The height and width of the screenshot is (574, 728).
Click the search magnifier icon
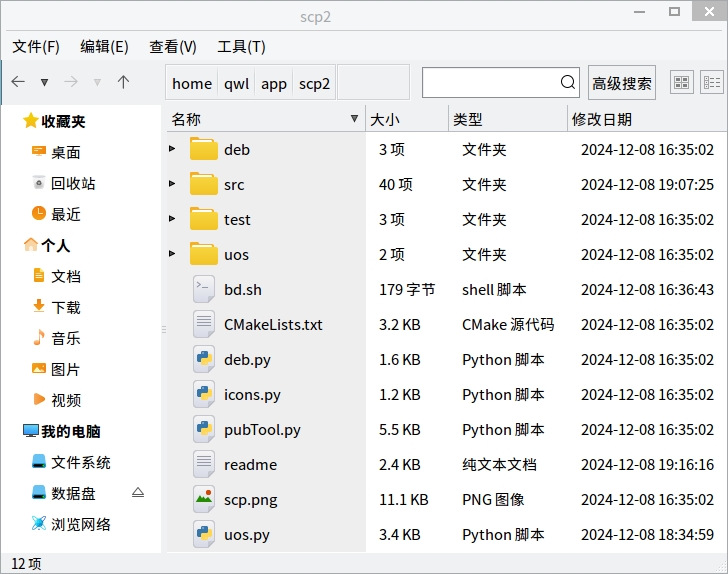click(x=568, y=83)
